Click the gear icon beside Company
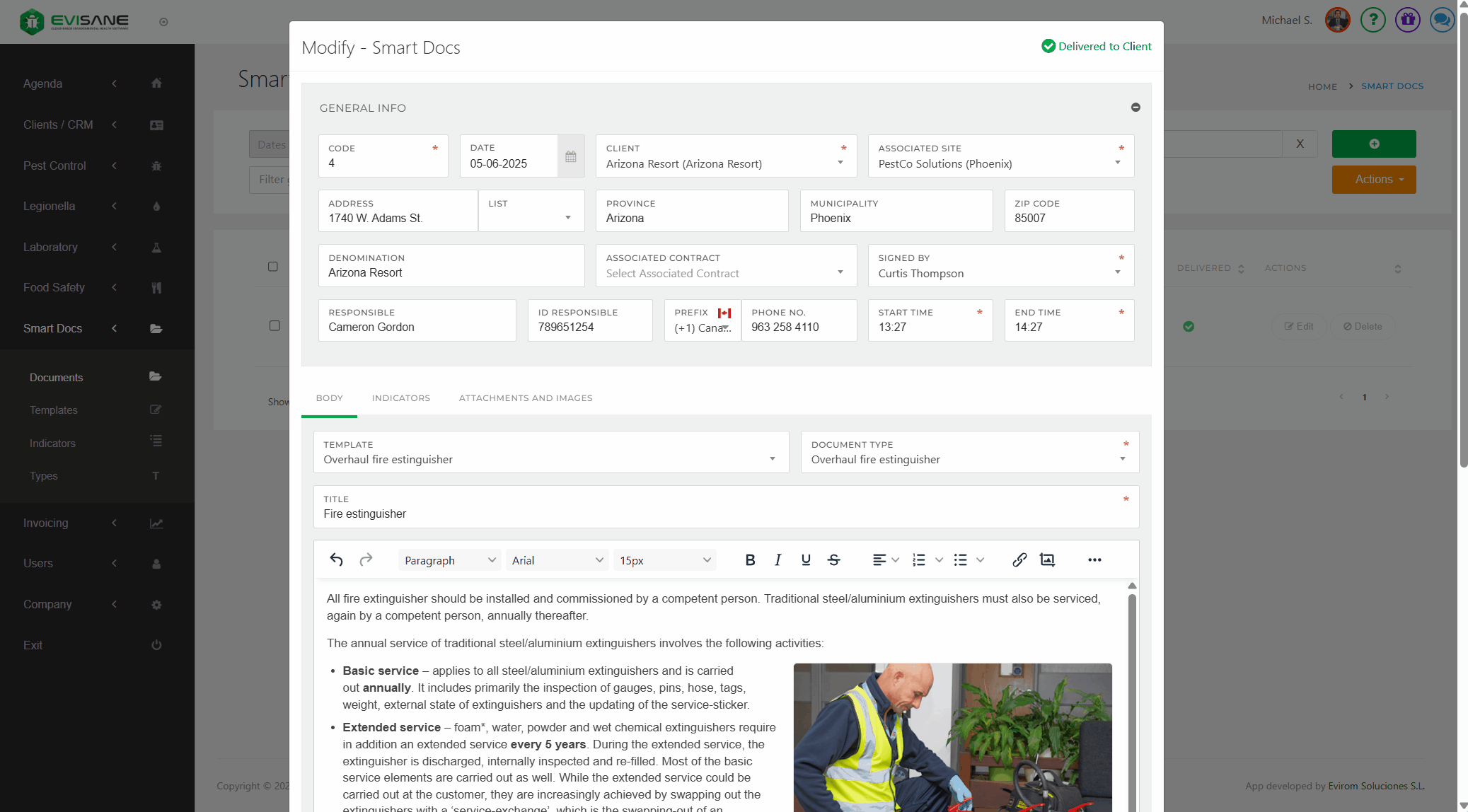The image size is (1468, 812). [156, 605]
